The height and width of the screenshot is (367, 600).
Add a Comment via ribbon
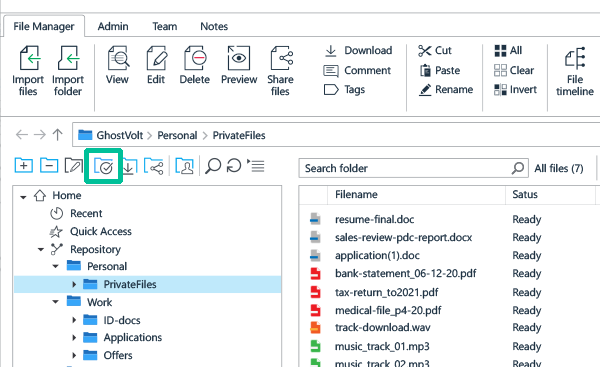(x=357, y=70)
